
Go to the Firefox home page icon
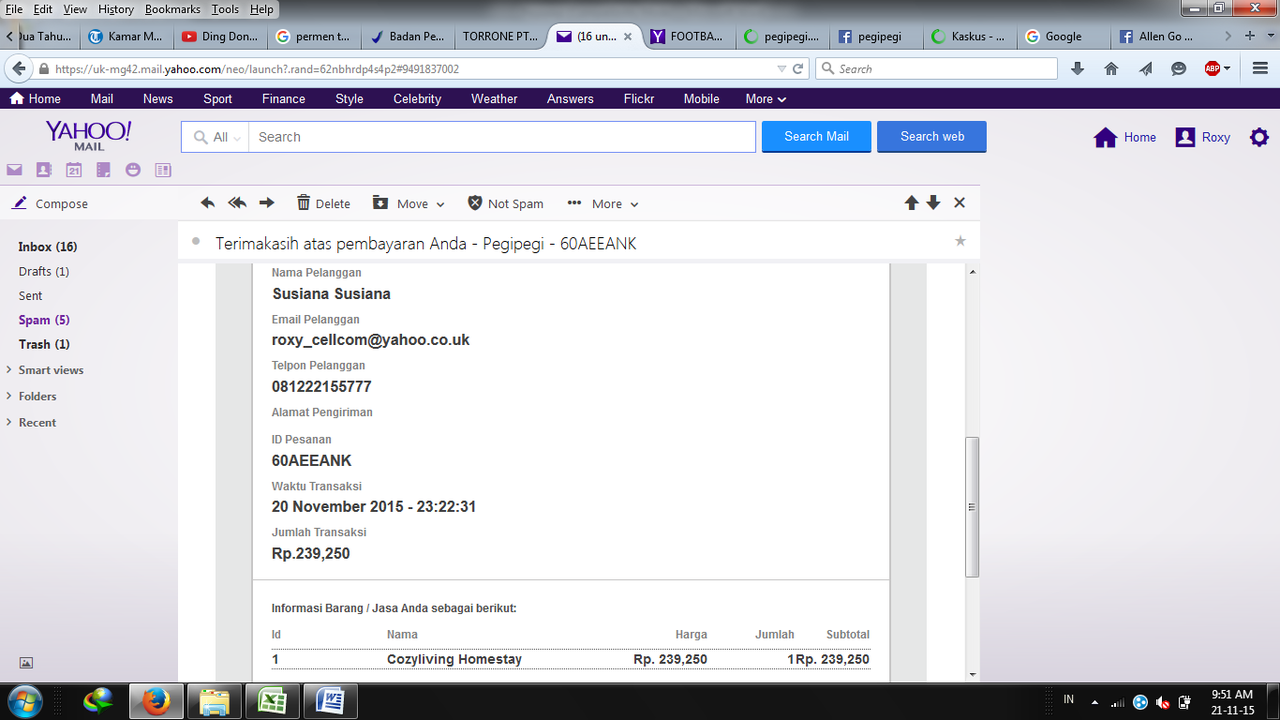[x=1111, y=69]
